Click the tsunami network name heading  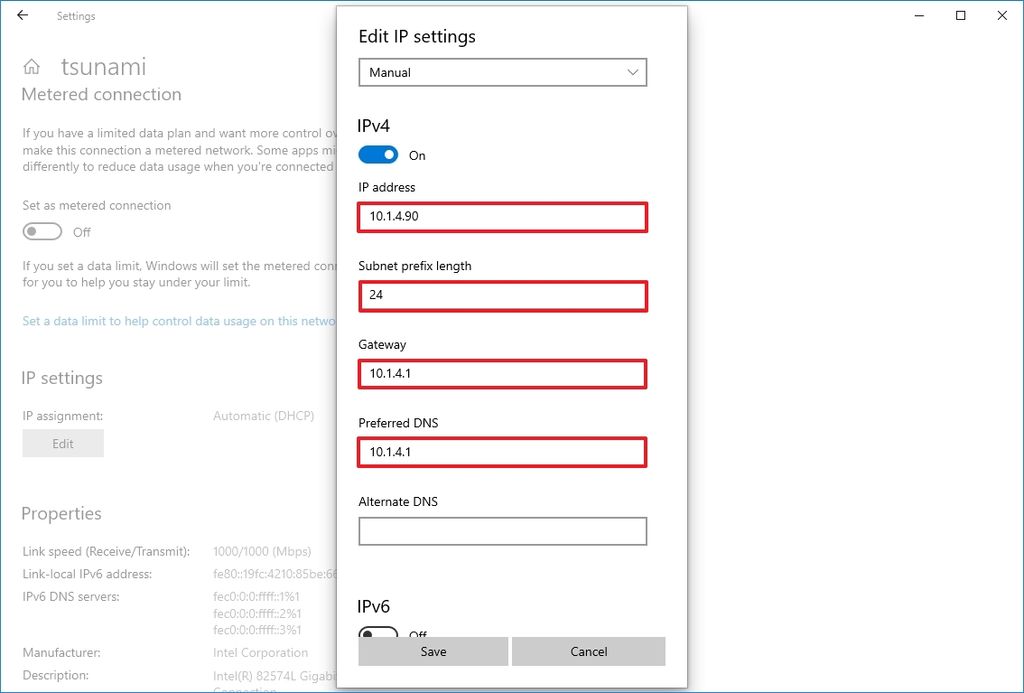103,66
